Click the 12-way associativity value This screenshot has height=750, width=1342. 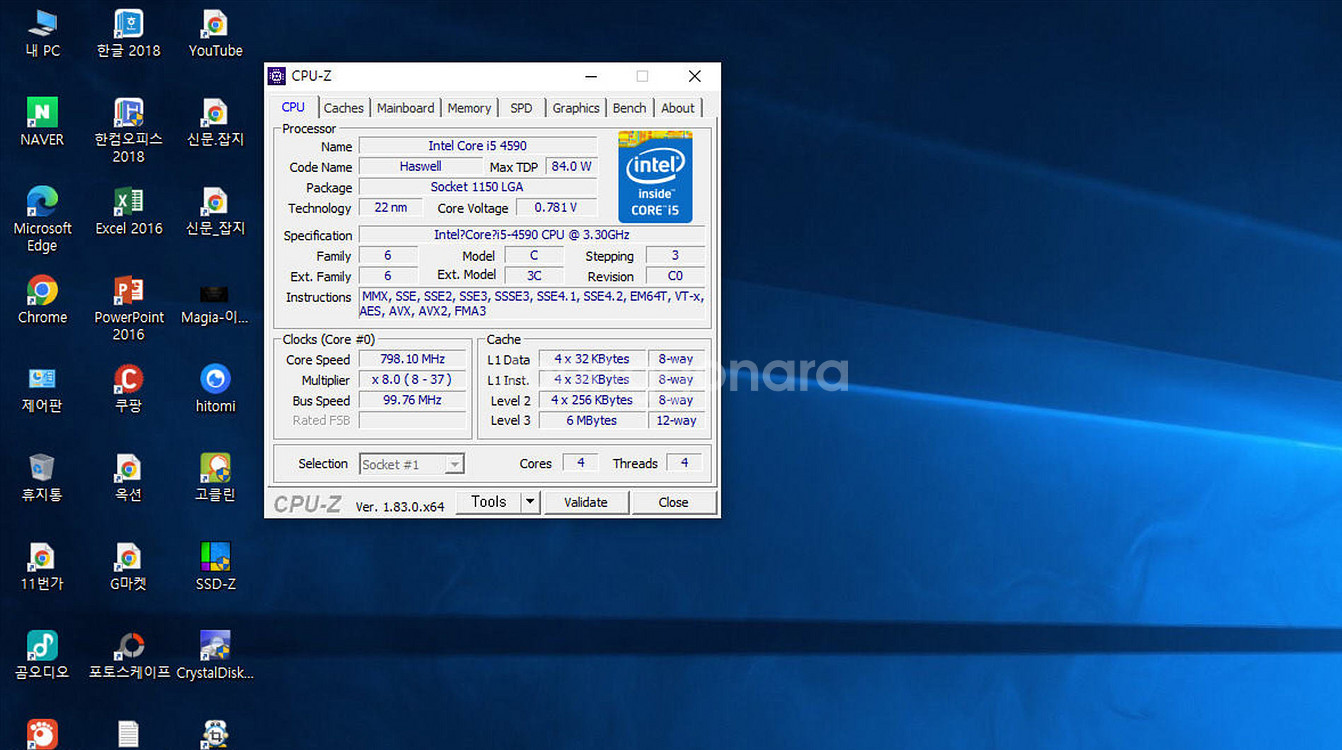pyautogui.click(x=676, y=420)
